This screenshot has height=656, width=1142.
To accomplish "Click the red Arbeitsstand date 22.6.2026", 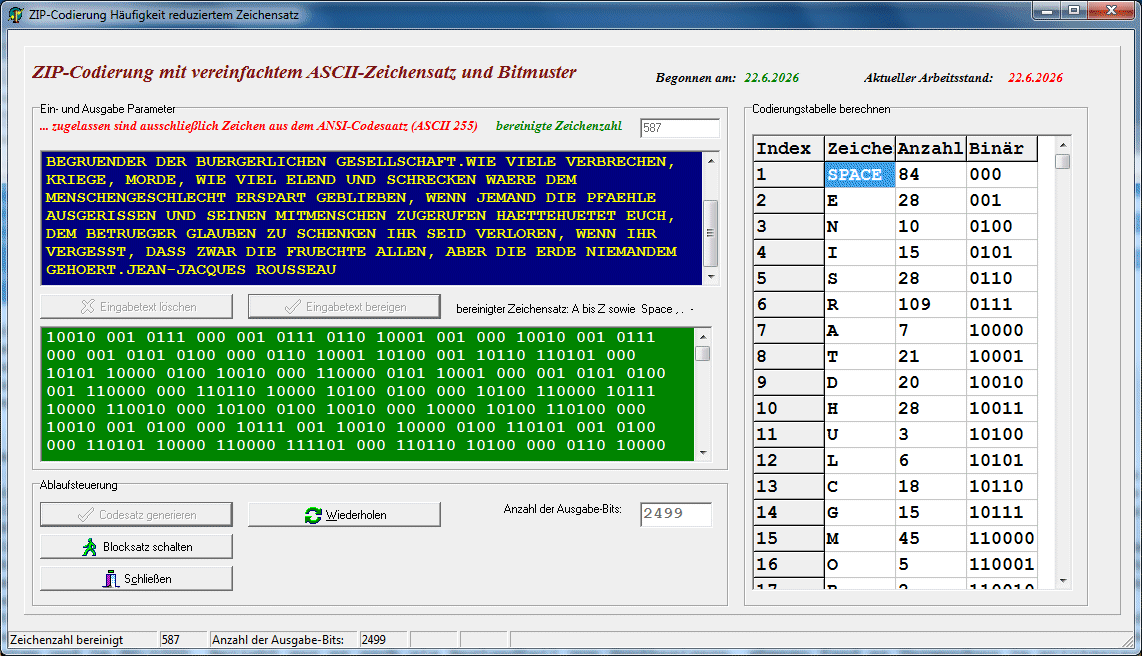I will [1035, 78].
